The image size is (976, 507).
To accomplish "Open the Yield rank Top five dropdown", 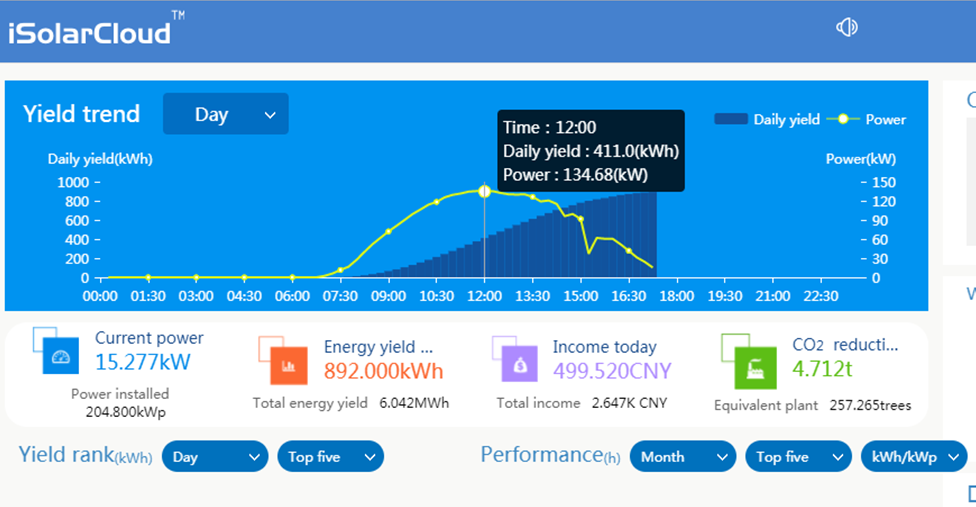I will (x=331, y=457).
